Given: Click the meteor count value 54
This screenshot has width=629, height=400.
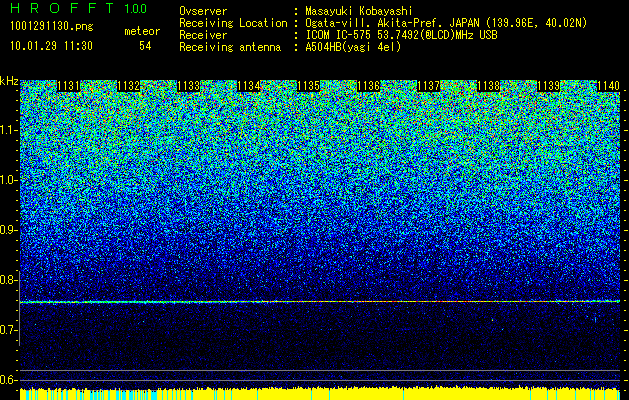Looking at the screenshot, I should tap(145, 46).
